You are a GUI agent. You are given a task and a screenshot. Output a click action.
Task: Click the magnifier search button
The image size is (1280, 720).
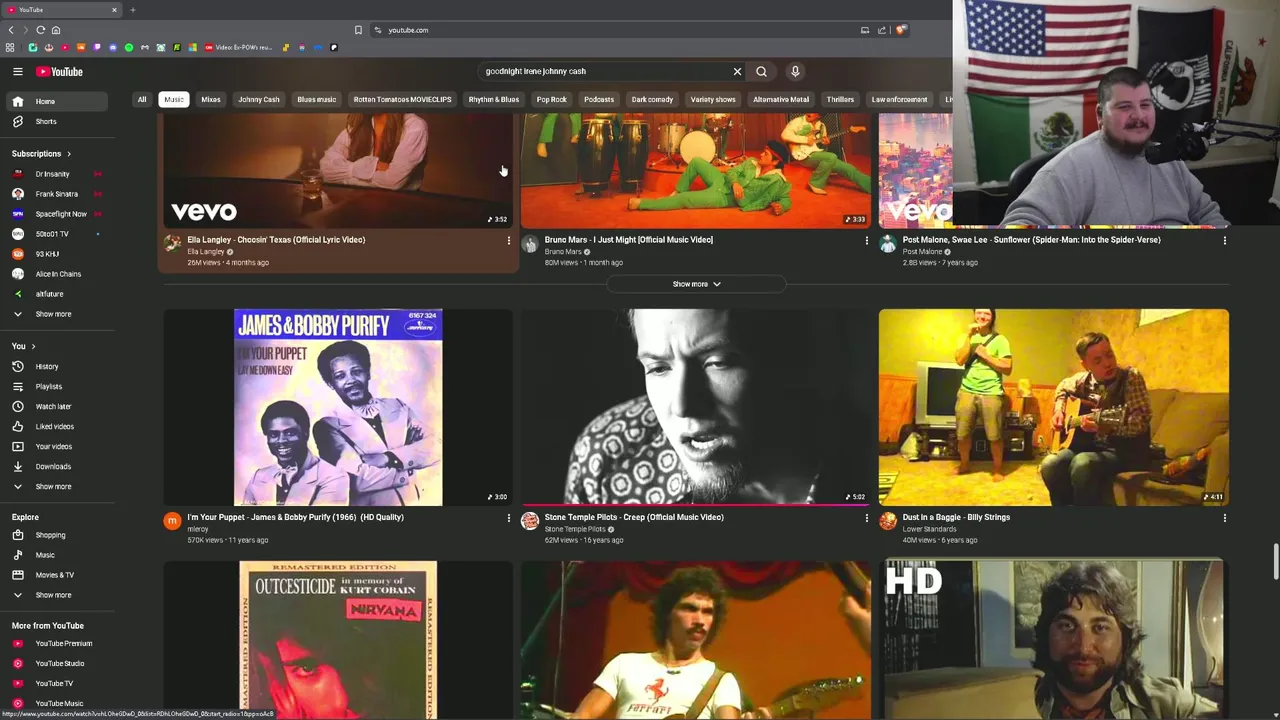761,71
